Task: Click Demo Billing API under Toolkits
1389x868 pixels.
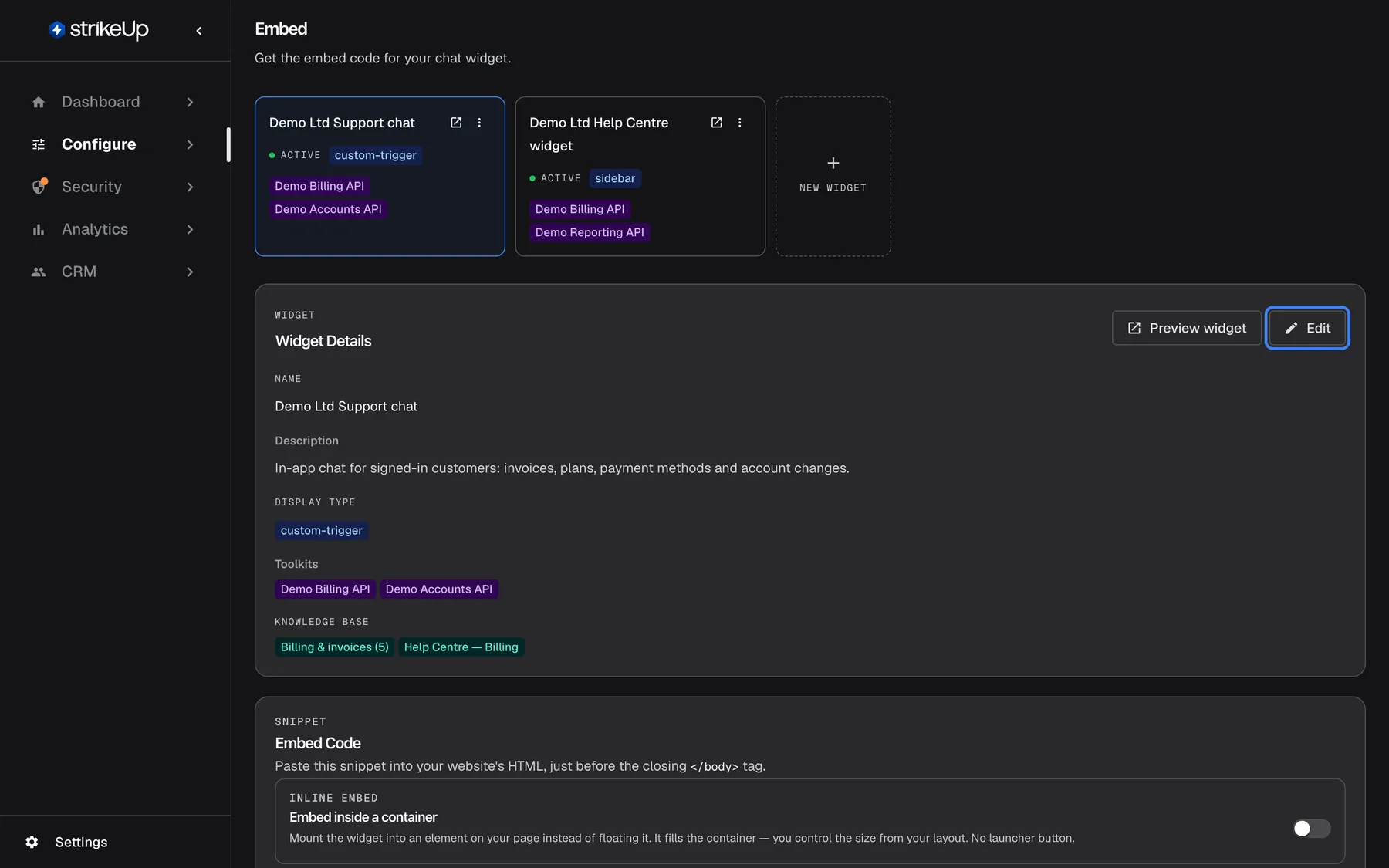Action: click(325, 589)
